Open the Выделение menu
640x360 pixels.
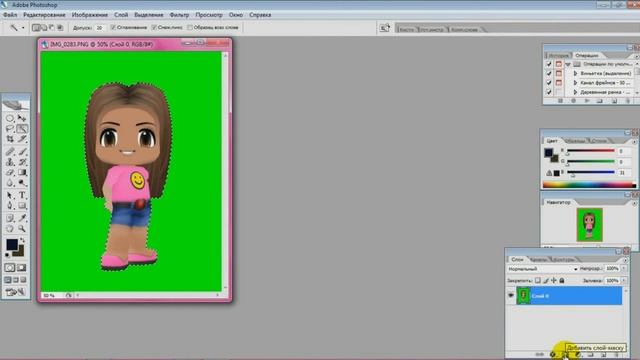[149, 15]
